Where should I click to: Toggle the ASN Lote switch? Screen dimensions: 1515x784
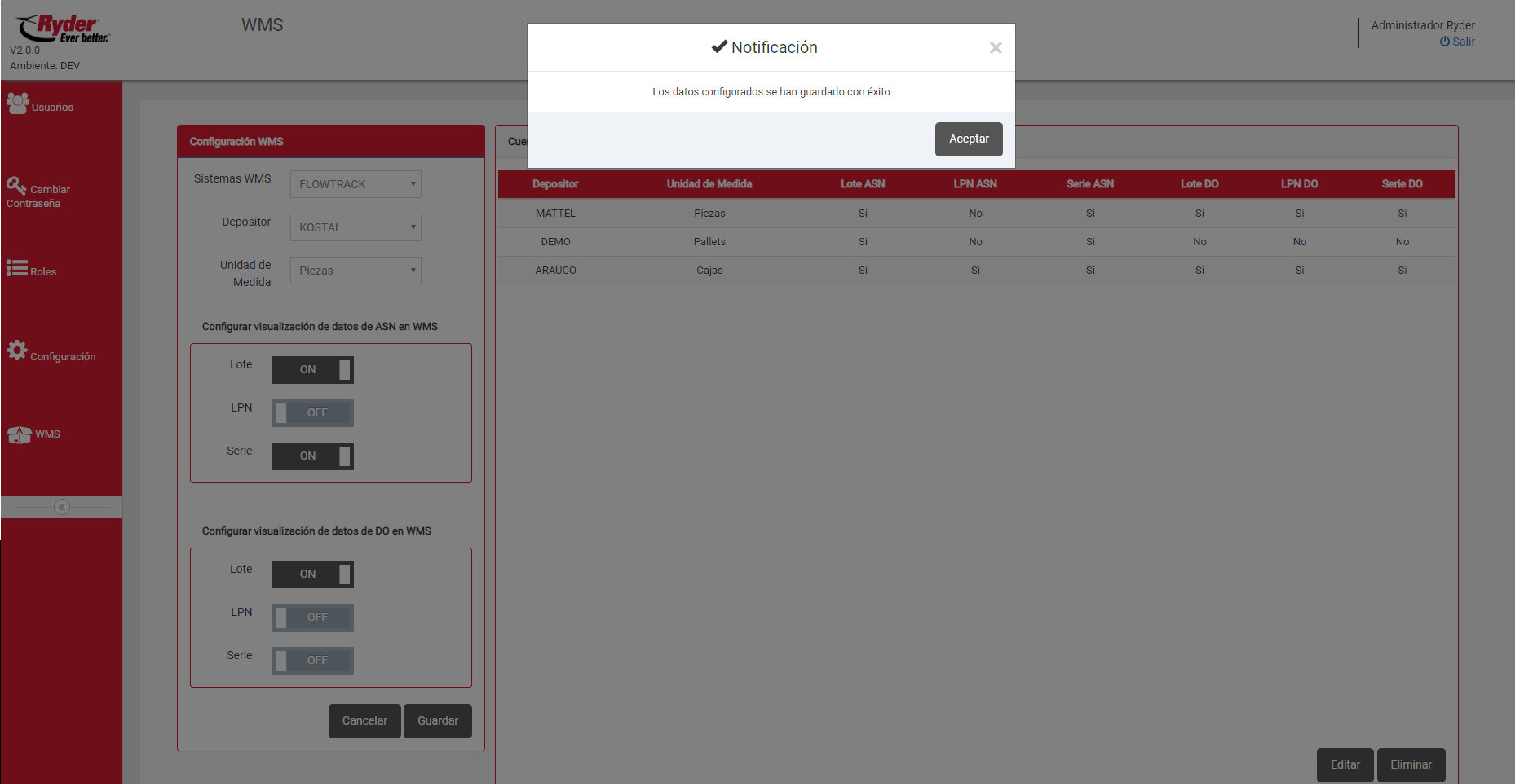tap(313, 370)
